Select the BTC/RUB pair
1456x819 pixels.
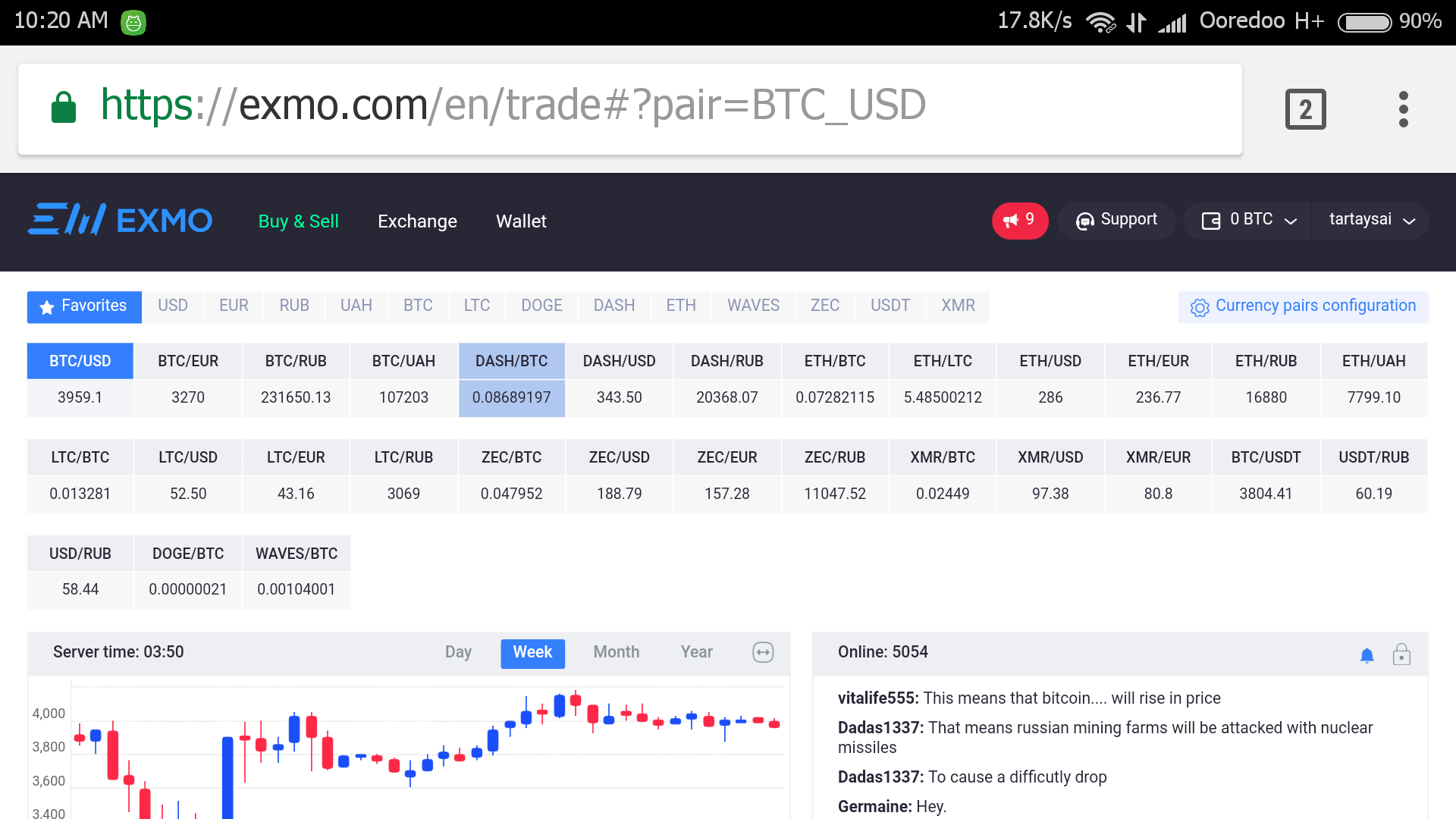coord(296,379)
